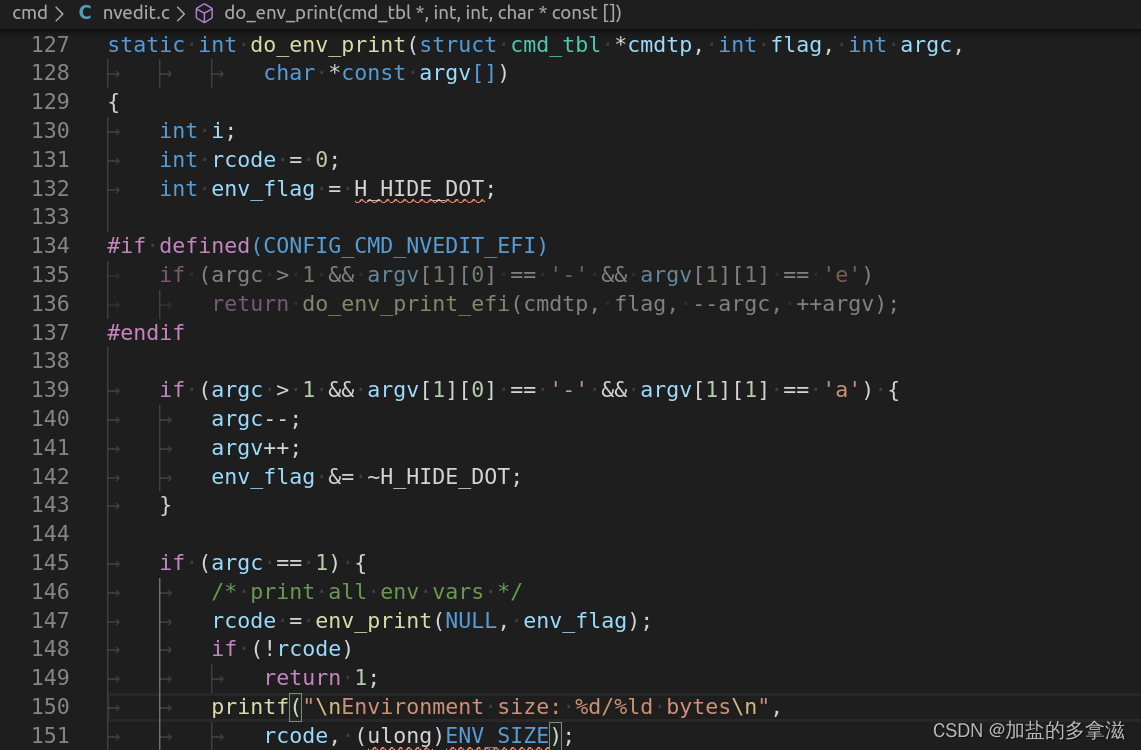The height and width of the screenshot is (750, 1141).
Task: Click 'int rcode = 0' declaration on line 131
Action: pyautogui.click(x=249, y=160)
